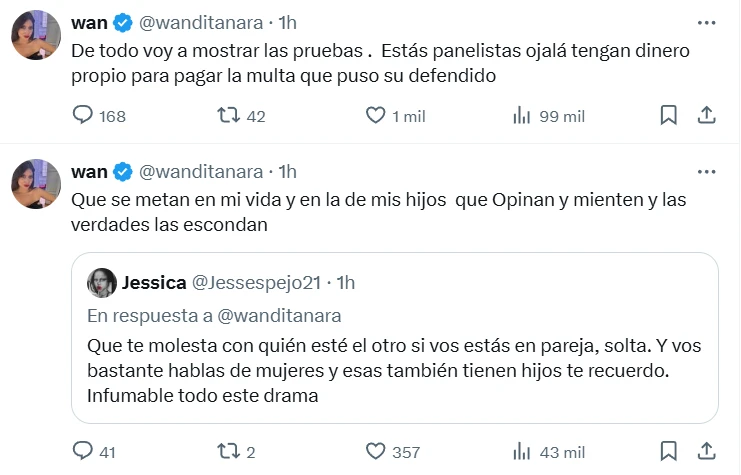Reply to the second tweet with 41 replies
Viewport: 741px width, 475px height.
(83, 452)
